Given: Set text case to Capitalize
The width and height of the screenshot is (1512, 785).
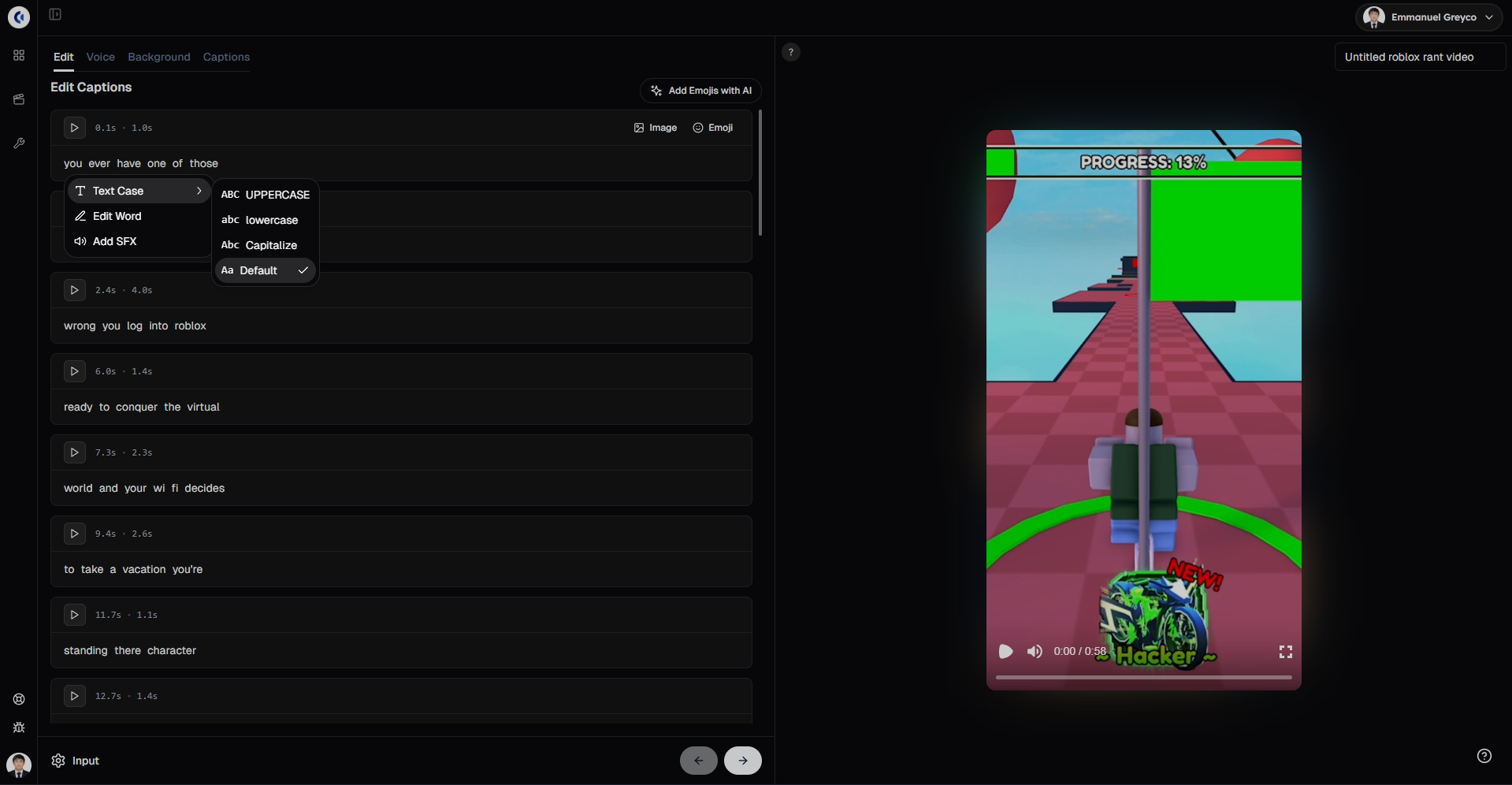Looking at the screenshot, I should pyautogui.click(x=266, y=245).
